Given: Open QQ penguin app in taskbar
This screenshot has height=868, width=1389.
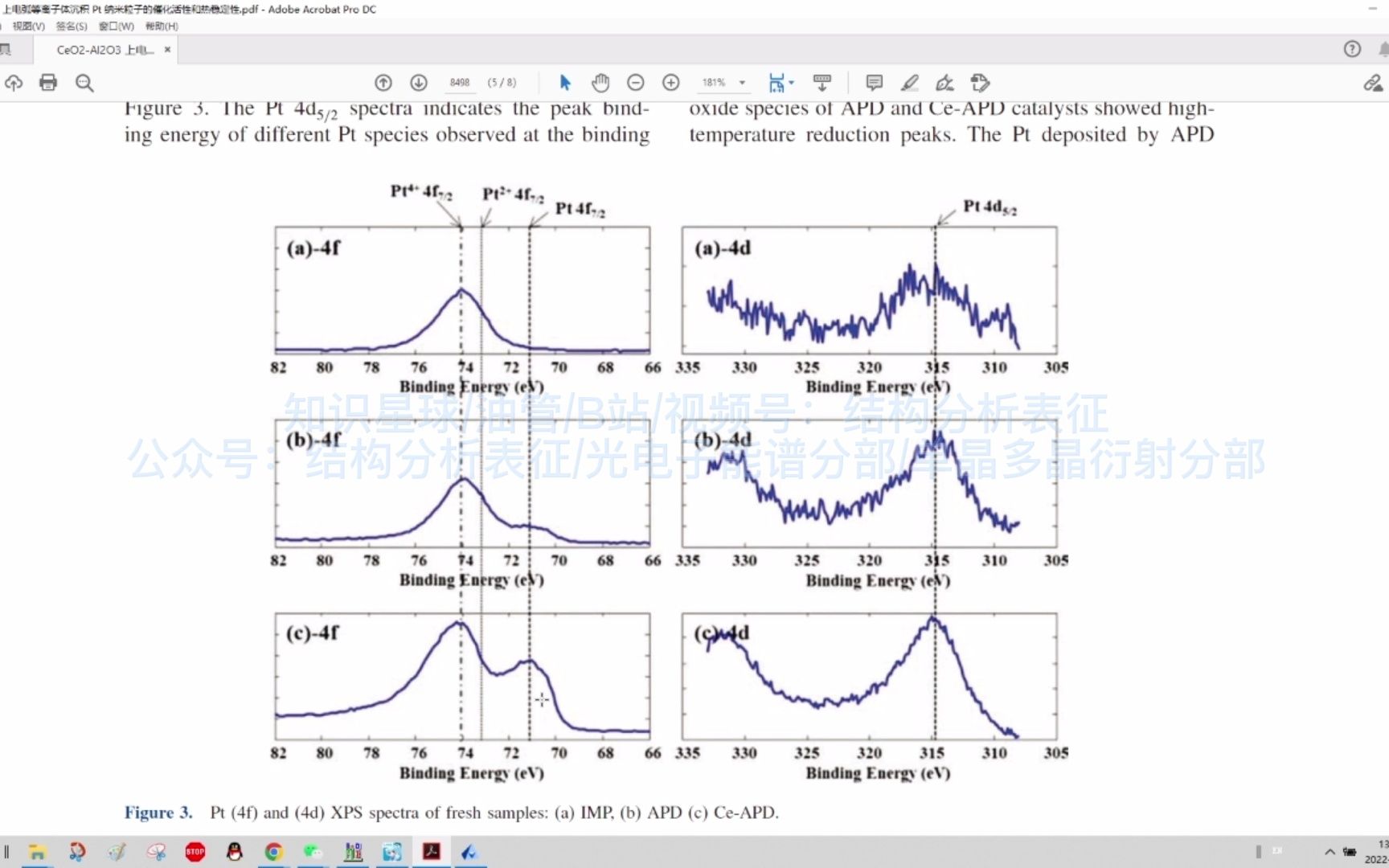Looking at the screenshot, I should point(235,852).
